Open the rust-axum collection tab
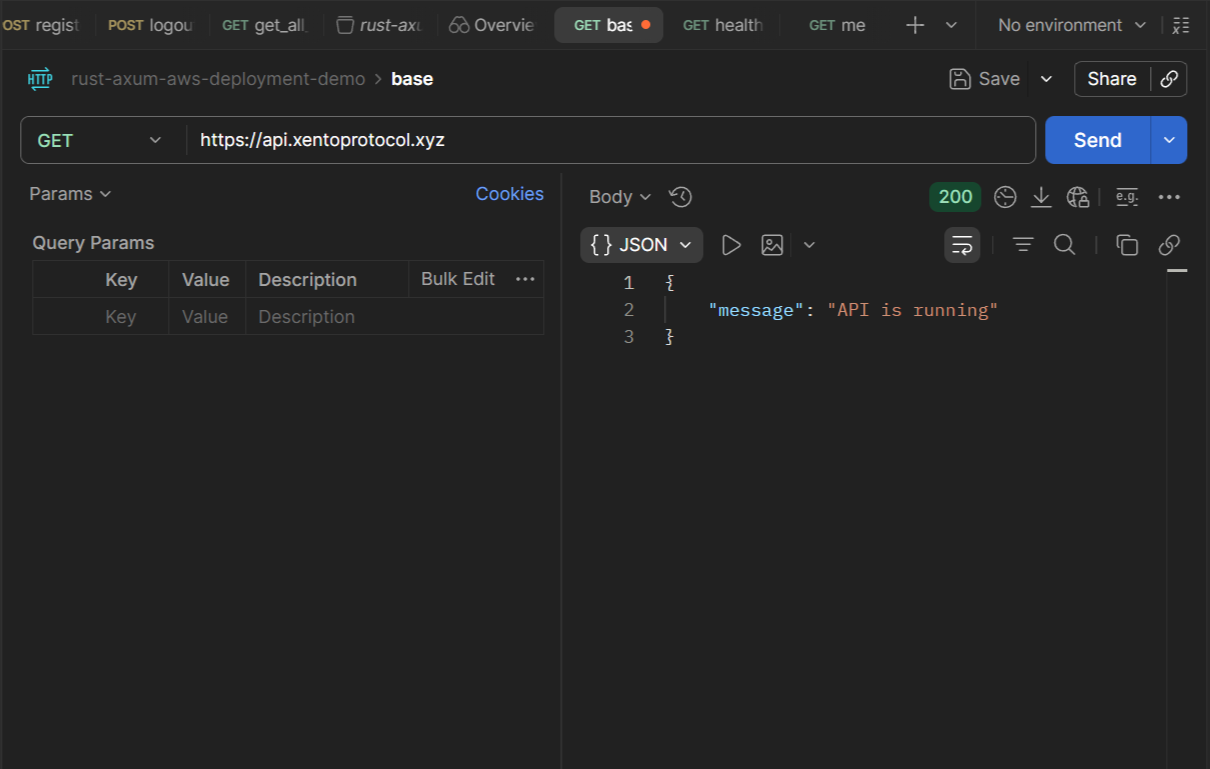The height and width of the screenshot is (769, 1210). 379,25
